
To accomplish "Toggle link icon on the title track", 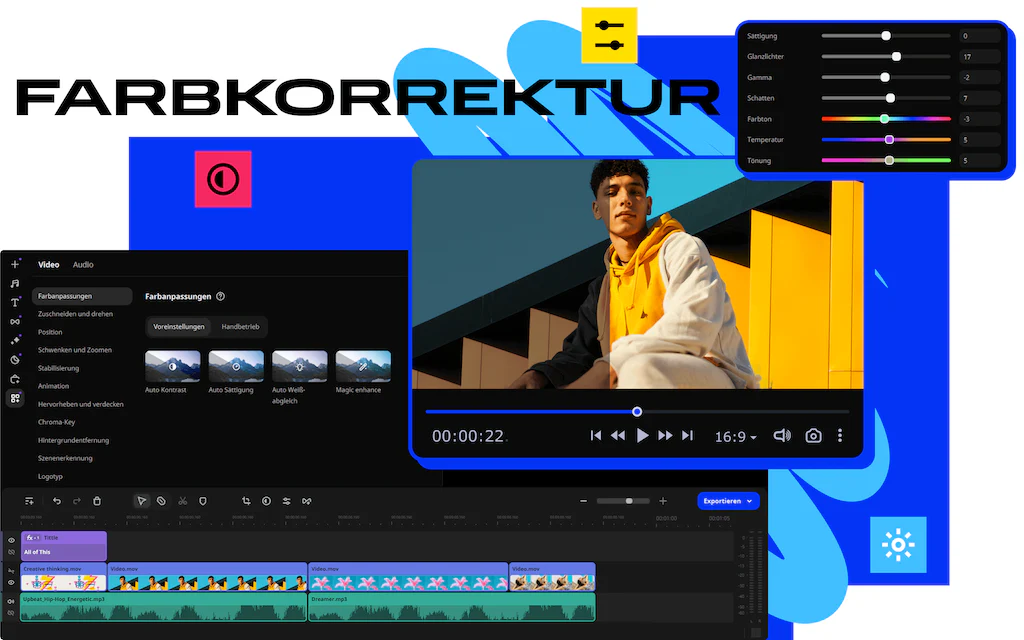I will point(11,552).
